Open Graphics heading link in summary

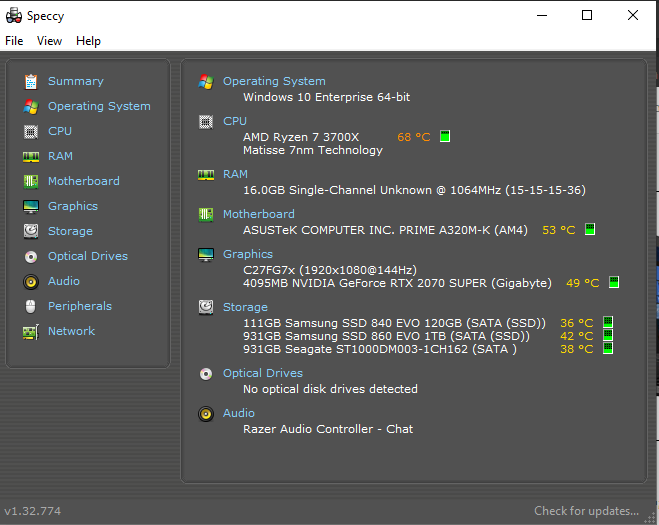[248, 254]
